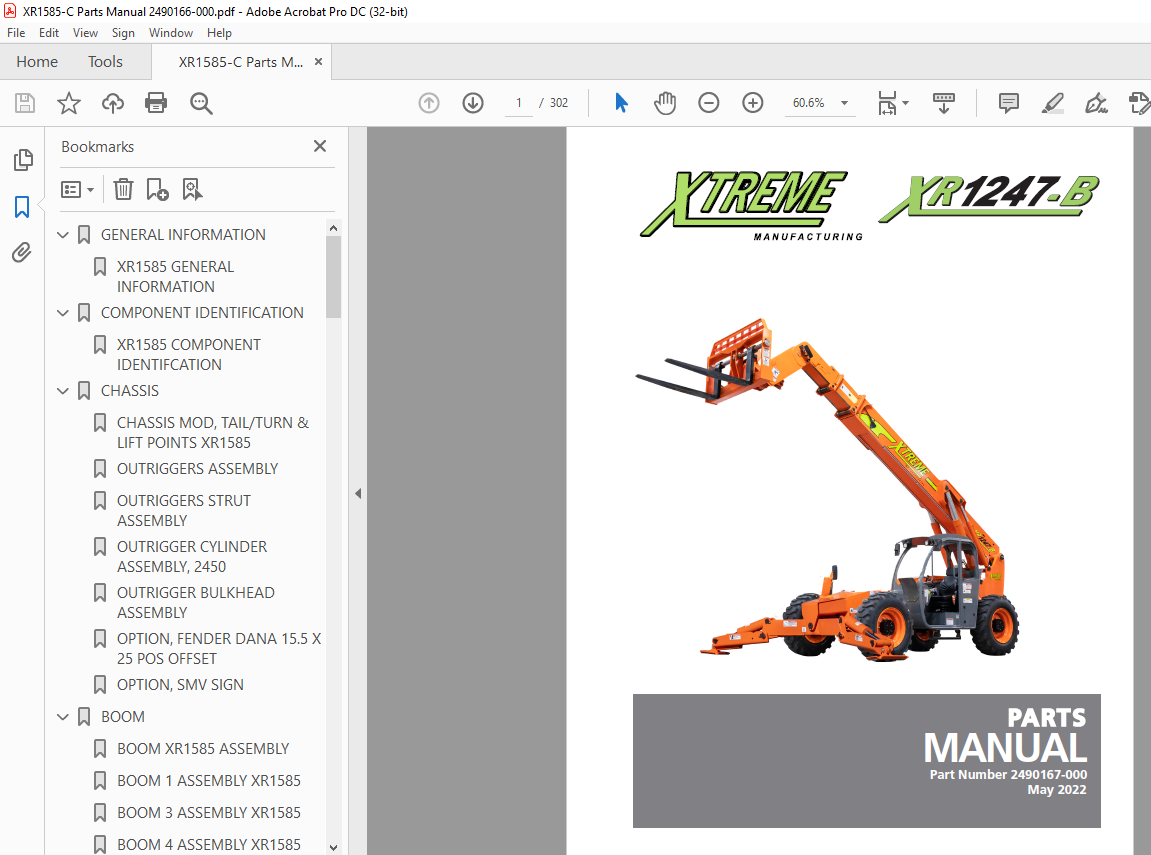Collapse GENERAL INFORMATION bookmark group

[x=63, y=235]
